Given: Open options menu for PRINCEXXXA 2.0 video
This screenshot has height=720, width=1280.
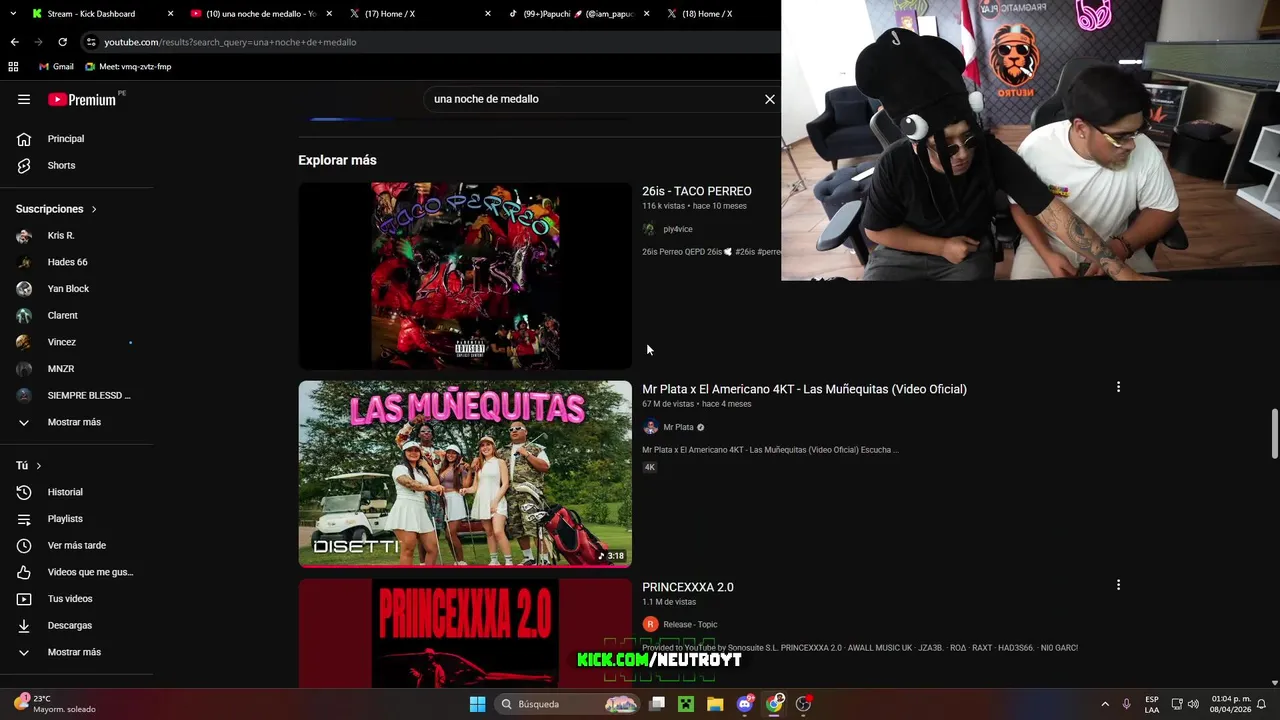Looking at the screenshot, I should (x=1118, y=585).
